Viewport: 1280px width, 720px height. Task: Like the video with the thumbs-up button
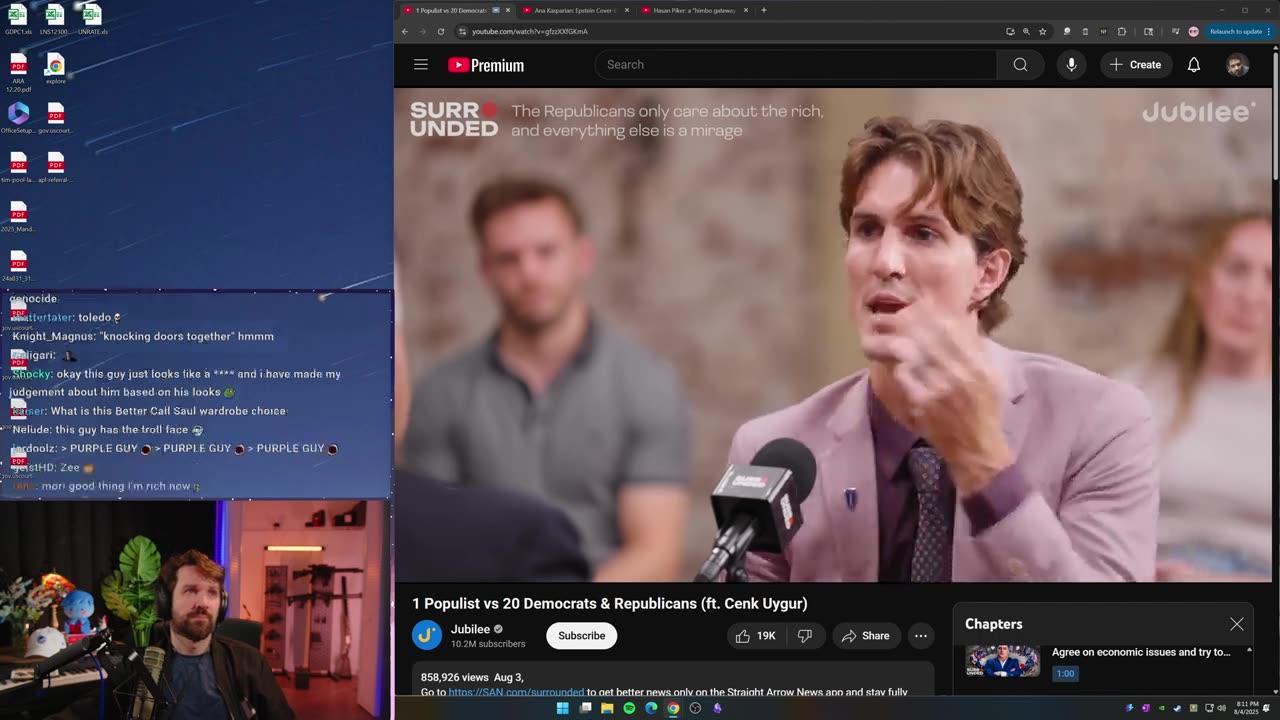click(x=756, y=636)
